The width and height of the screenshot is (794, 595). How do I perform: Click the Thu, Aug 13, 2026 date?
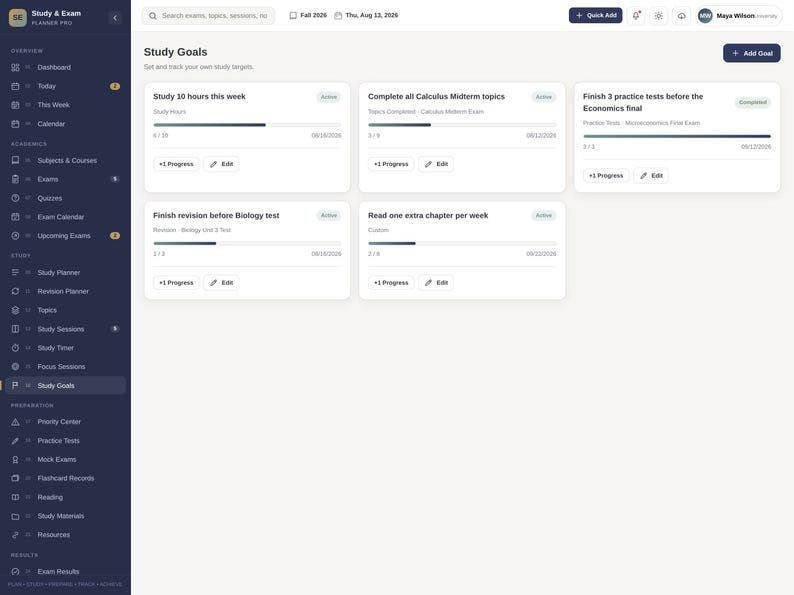tap(366, 15)
